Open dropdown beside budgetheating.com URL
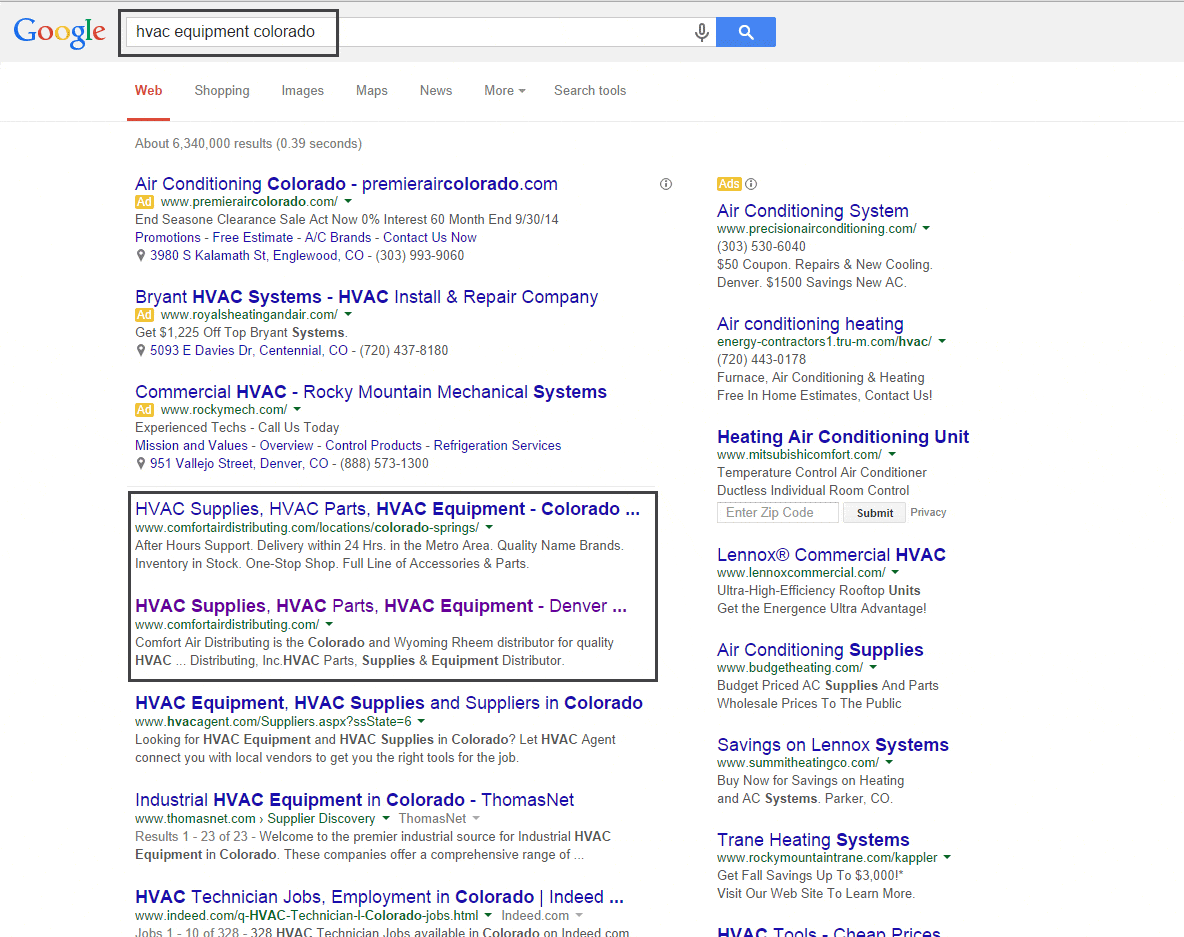1184x937 pixels. (x=874, y=667)
